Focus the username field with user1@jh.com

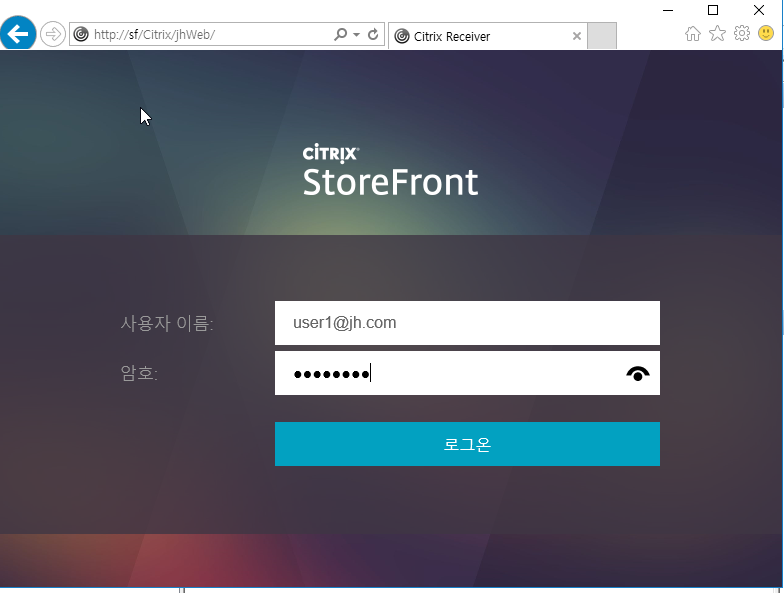467,323
